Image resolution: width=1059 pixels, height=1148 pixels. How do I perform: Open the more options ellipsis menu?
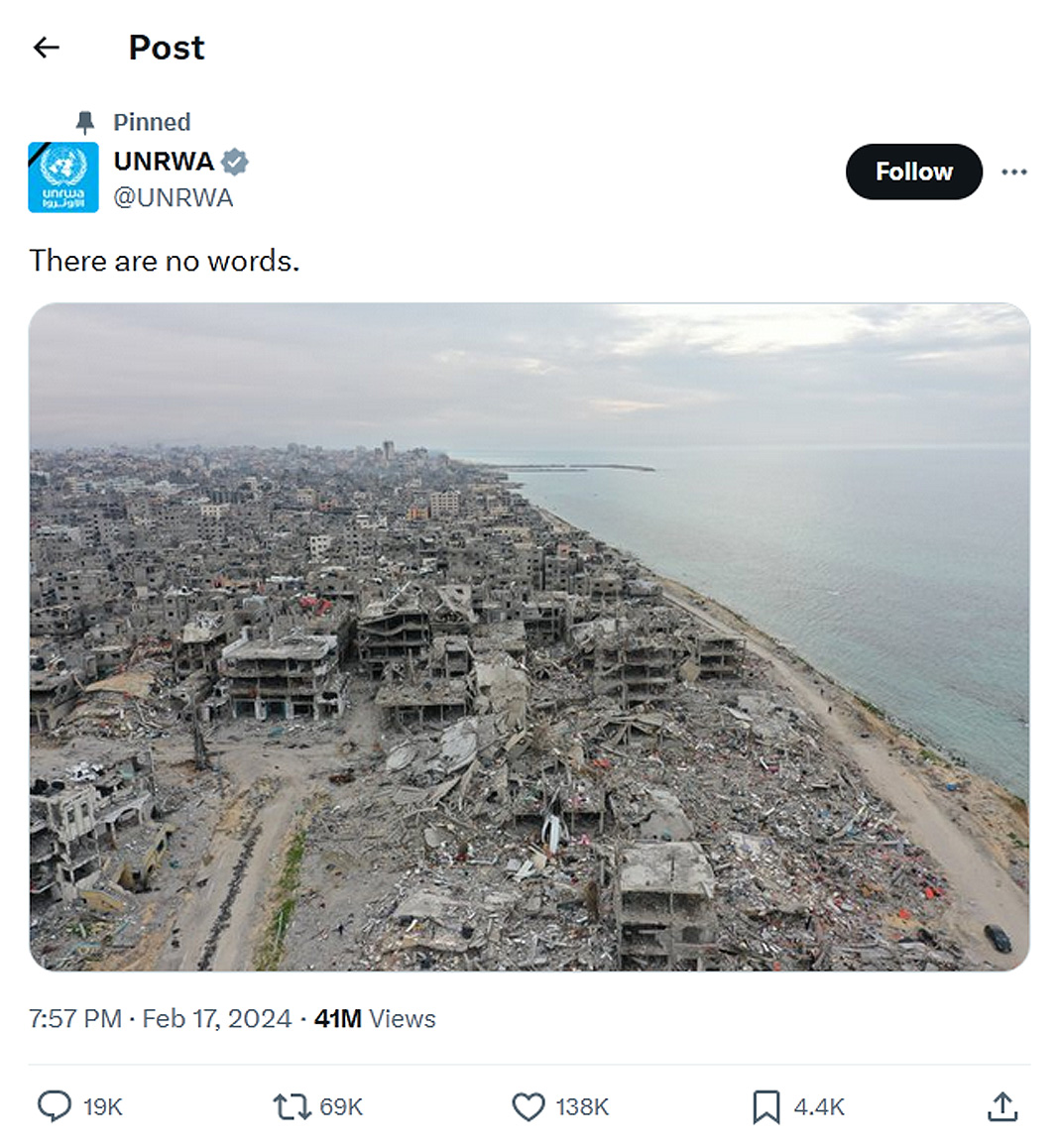pos(1013,172)
